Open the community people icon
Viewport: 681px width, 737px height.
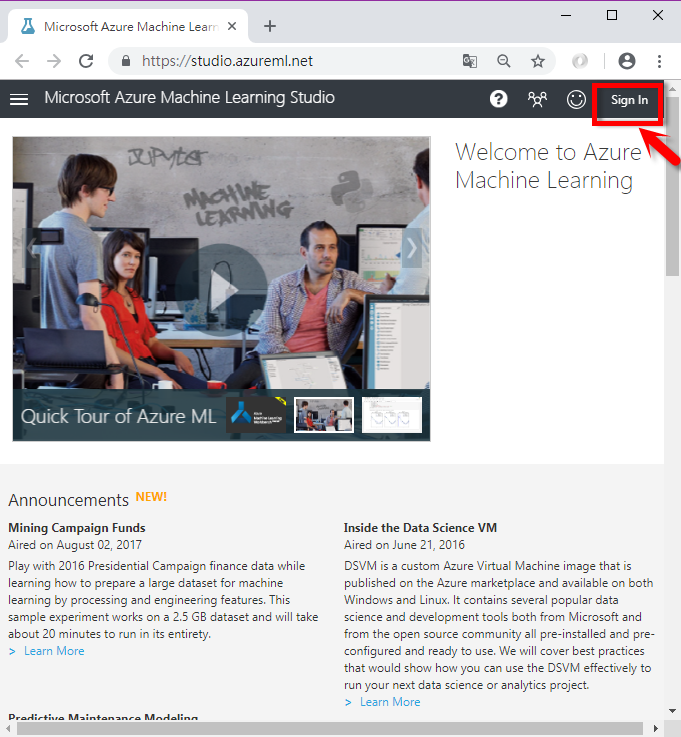[x=537, y=99]
